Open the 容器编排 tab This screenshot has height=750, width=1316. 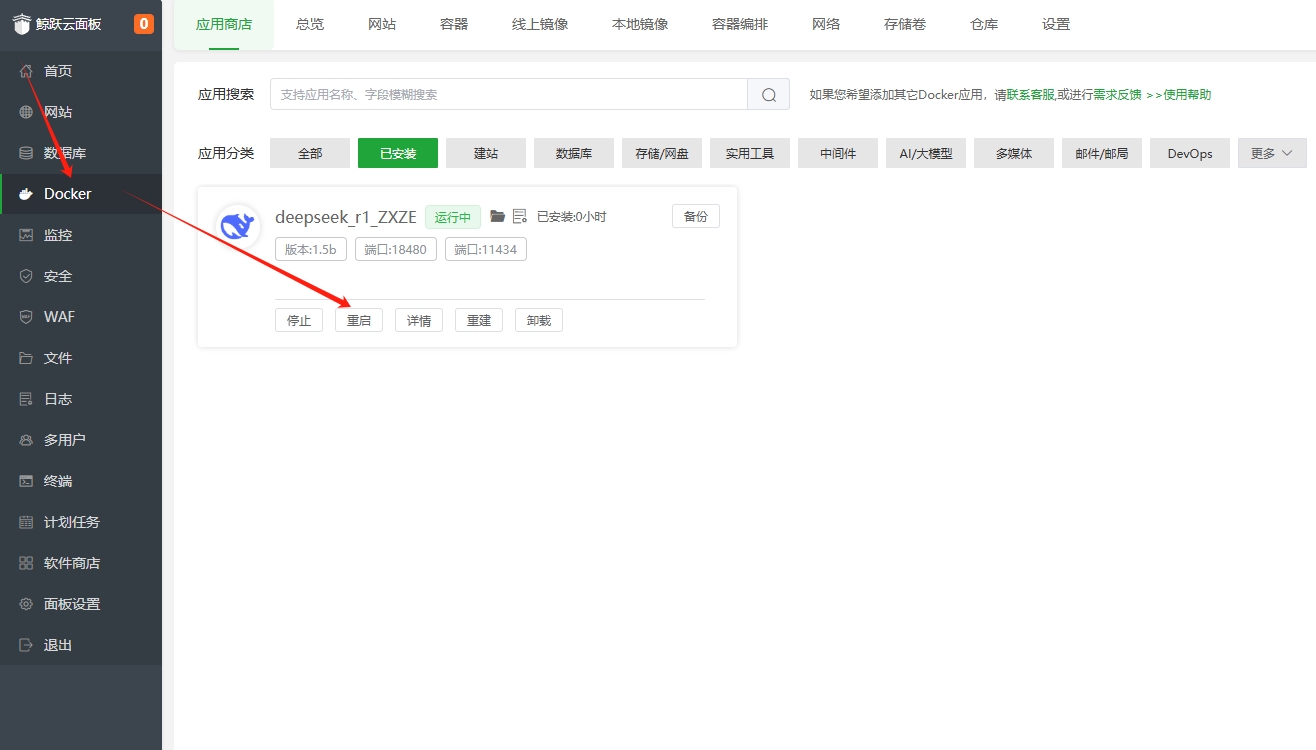[x=740, y=24]
